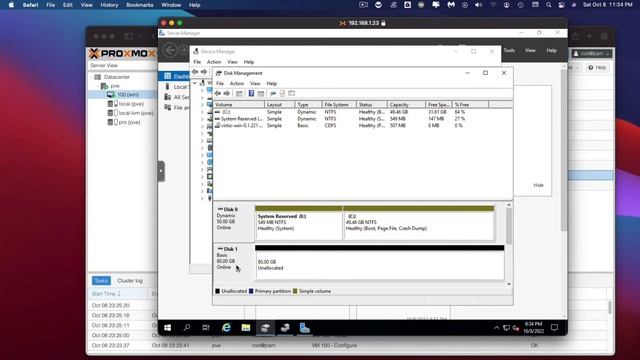Sort by % Free column header
Viewport: 640px width, 360px height.
471,105
